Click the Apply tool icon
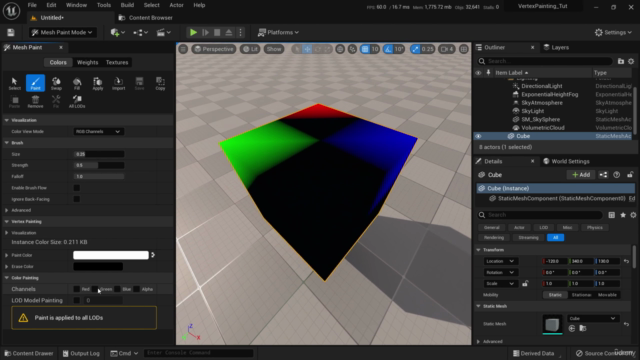The width and height of the screenshot is (640, 360). pos(98,83)
